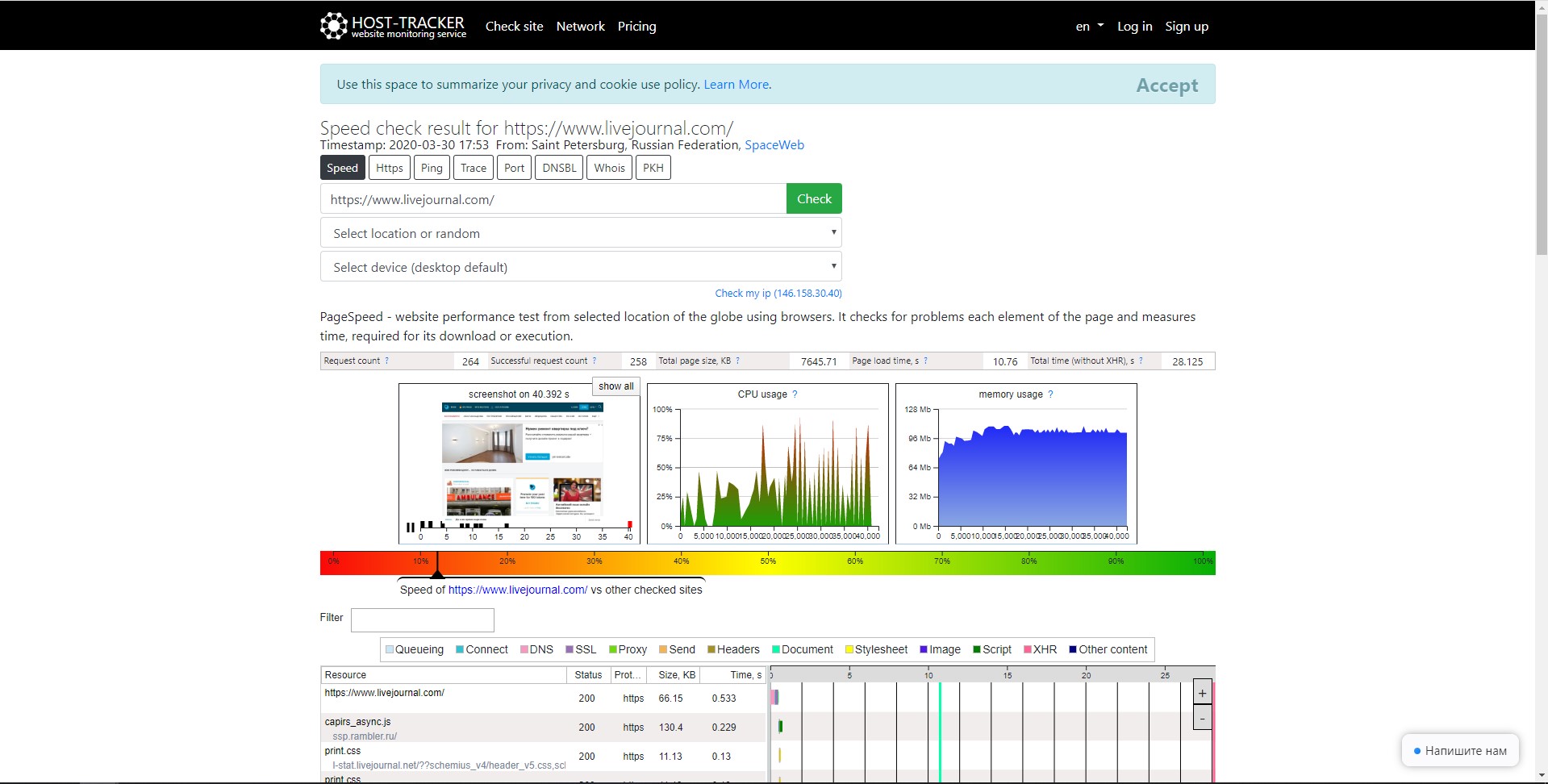Viewport: 1548px width, 784px height.
Task: Click the Successful request count help icon
Action: click(x=595, y=361)
